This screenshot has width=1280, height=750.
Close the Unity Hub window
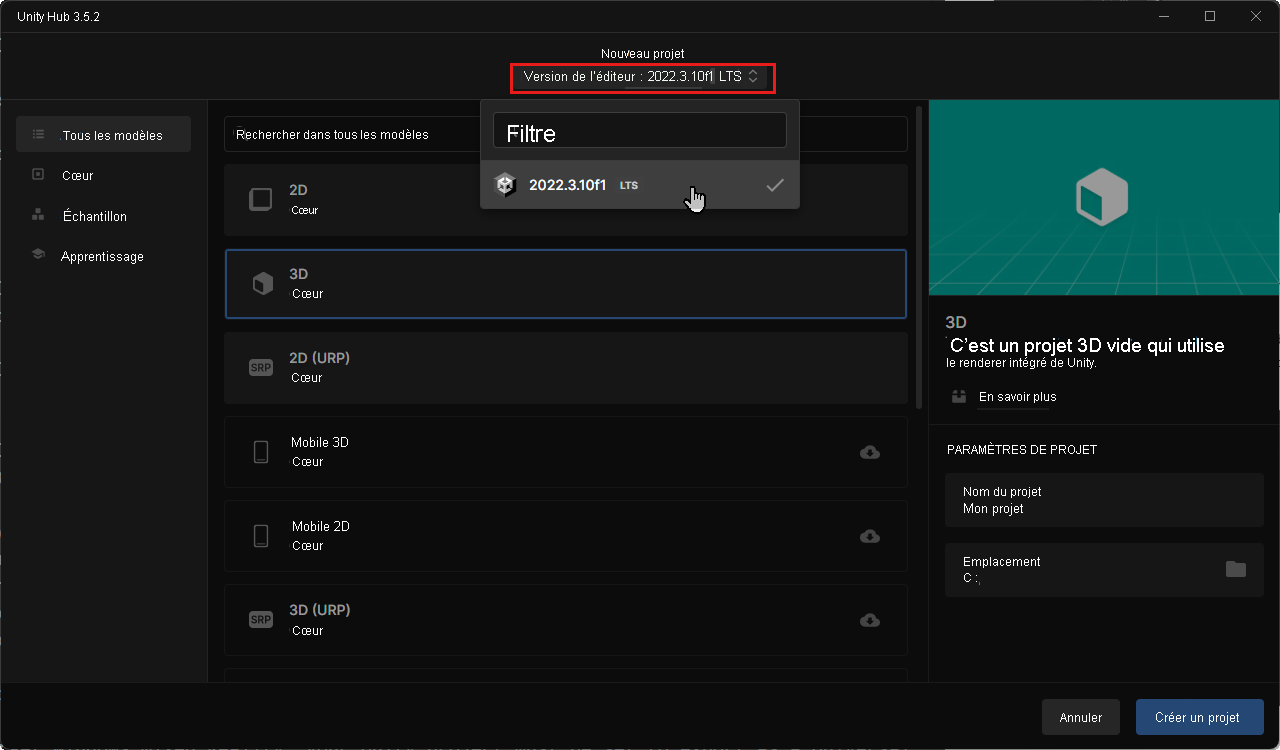1256,16
